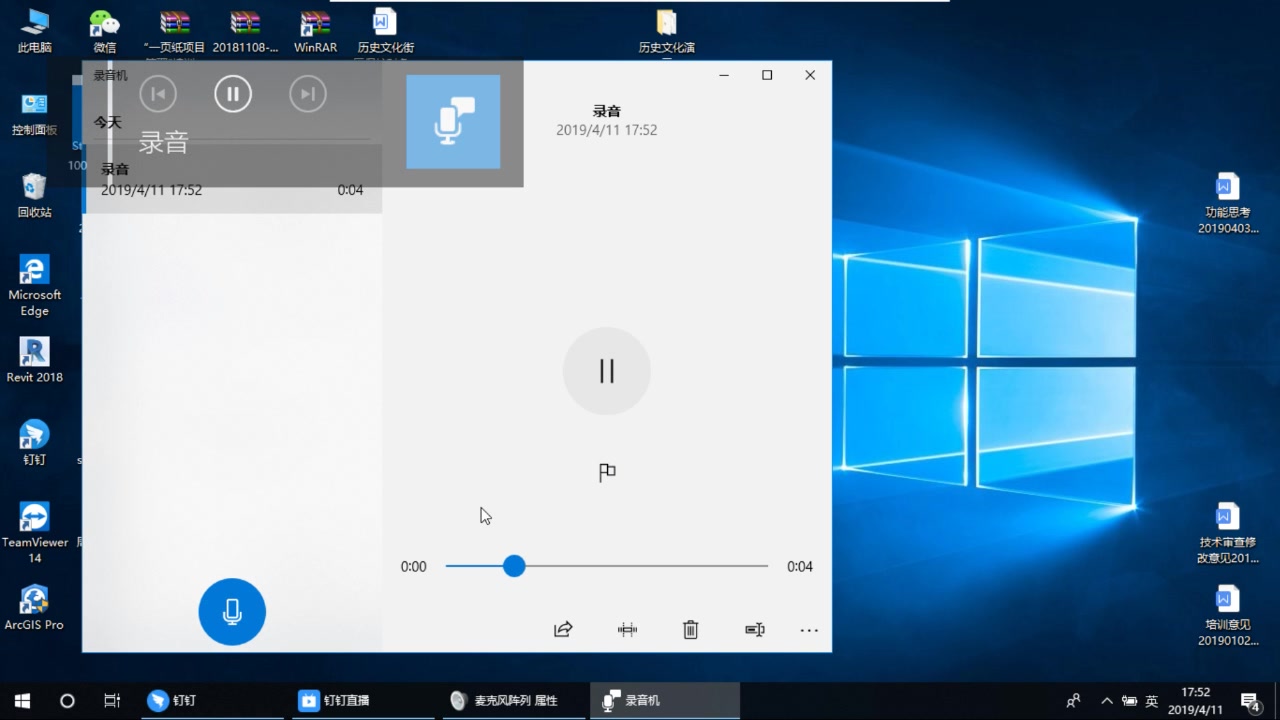Click the battery icon in tray
Screen dimensions: 1280x720
click(1129, 701)
